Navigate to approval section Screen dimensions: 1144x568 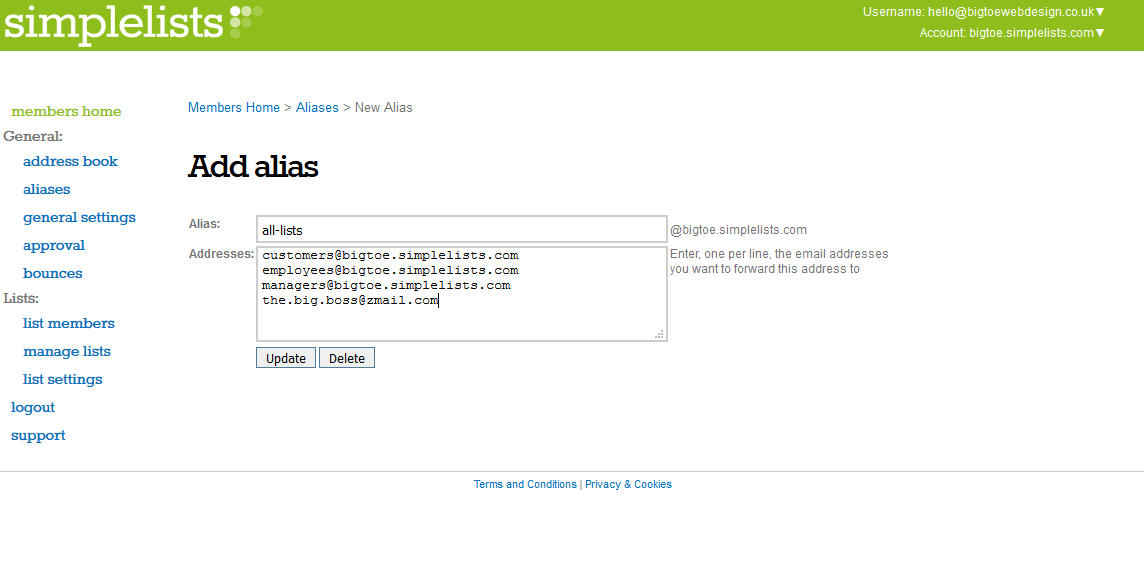click(54, 245)
